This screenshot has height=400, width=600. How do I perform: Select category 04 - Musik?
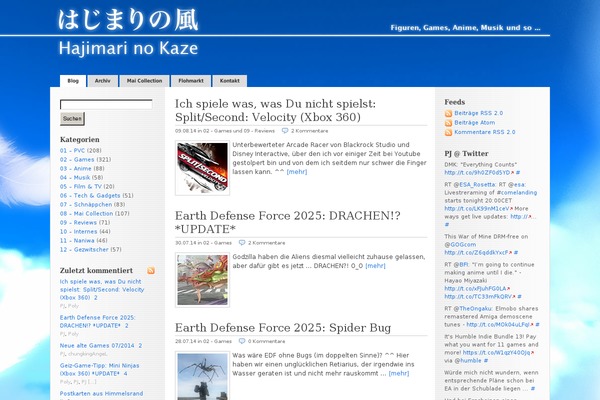click(x=75, y=178)
